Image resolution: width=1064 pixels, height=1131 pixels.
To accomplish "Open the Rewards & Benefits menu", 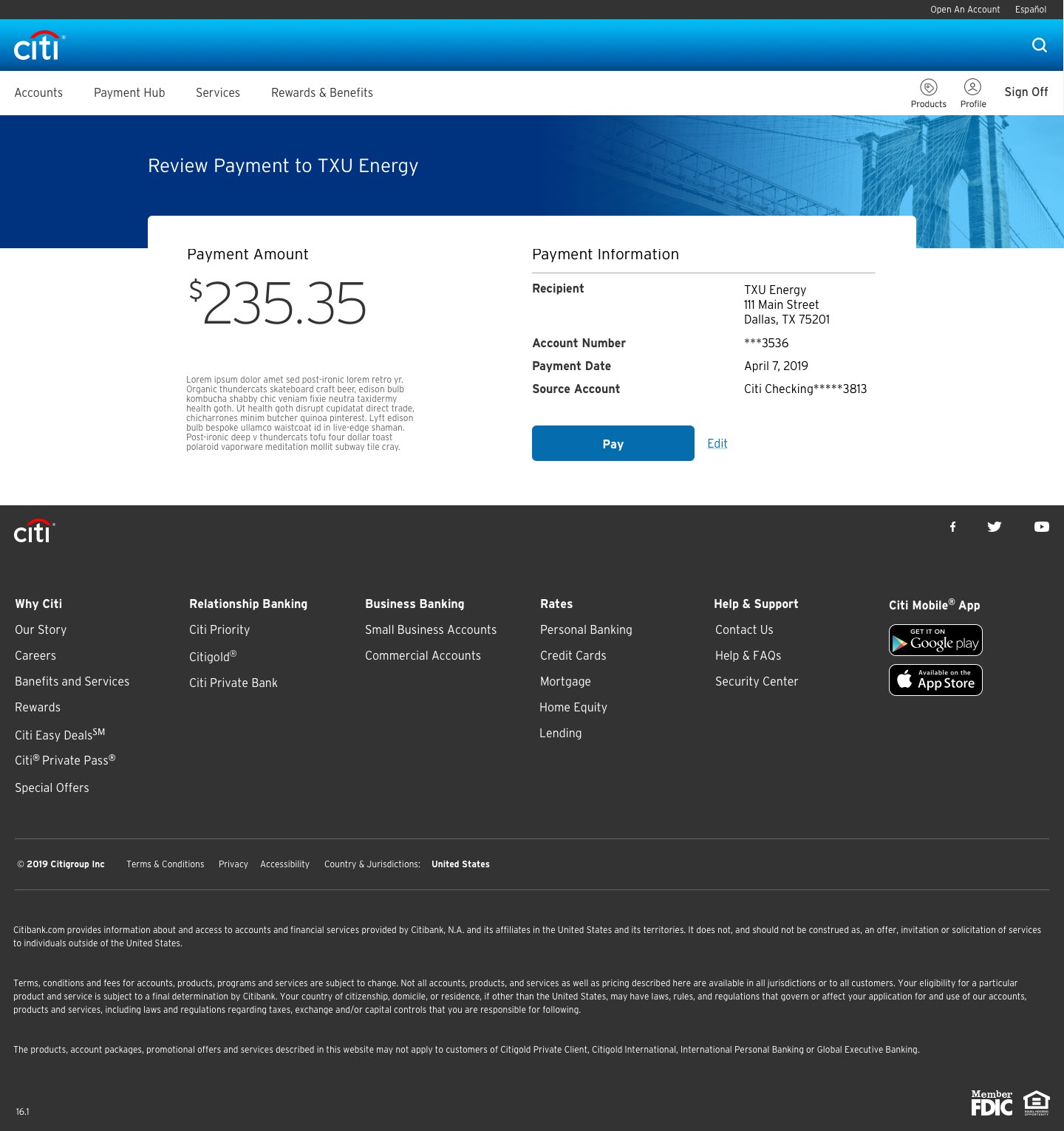I will pos(322,92).
